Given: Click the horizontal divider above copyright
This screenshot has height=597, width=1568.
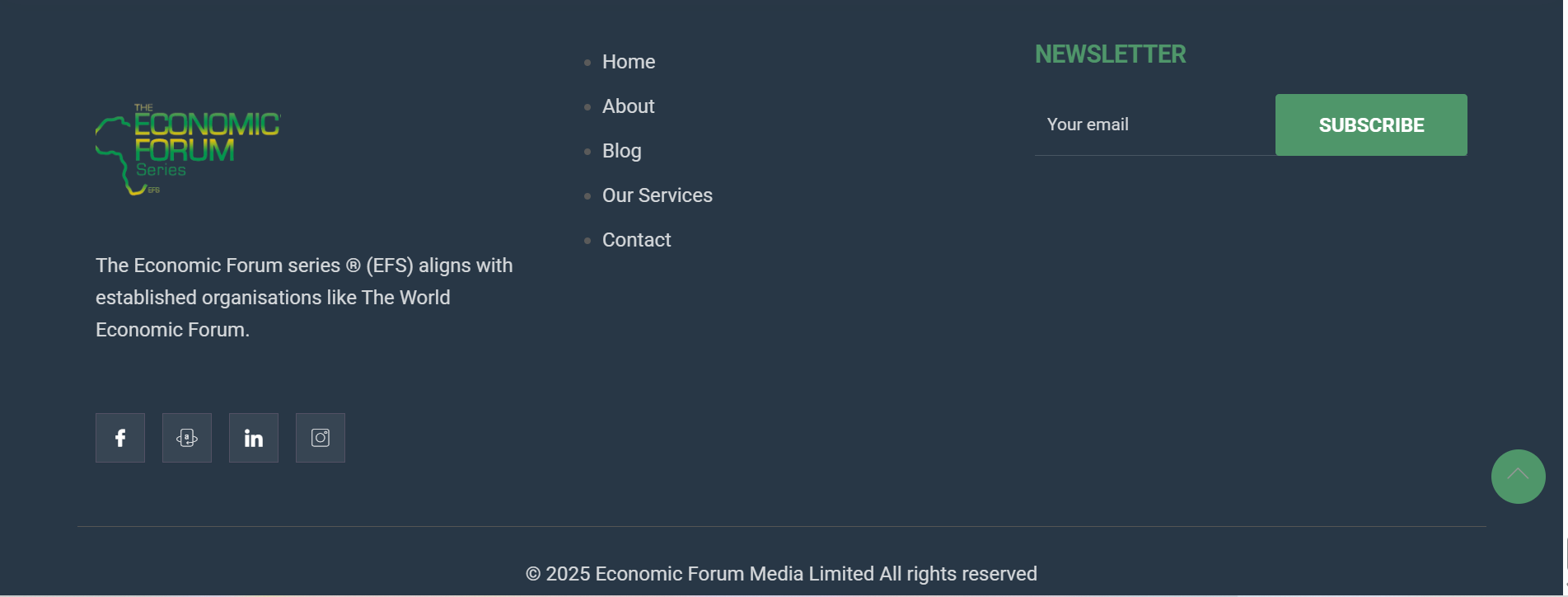Looking at the screenshot, I should (782, 526).
